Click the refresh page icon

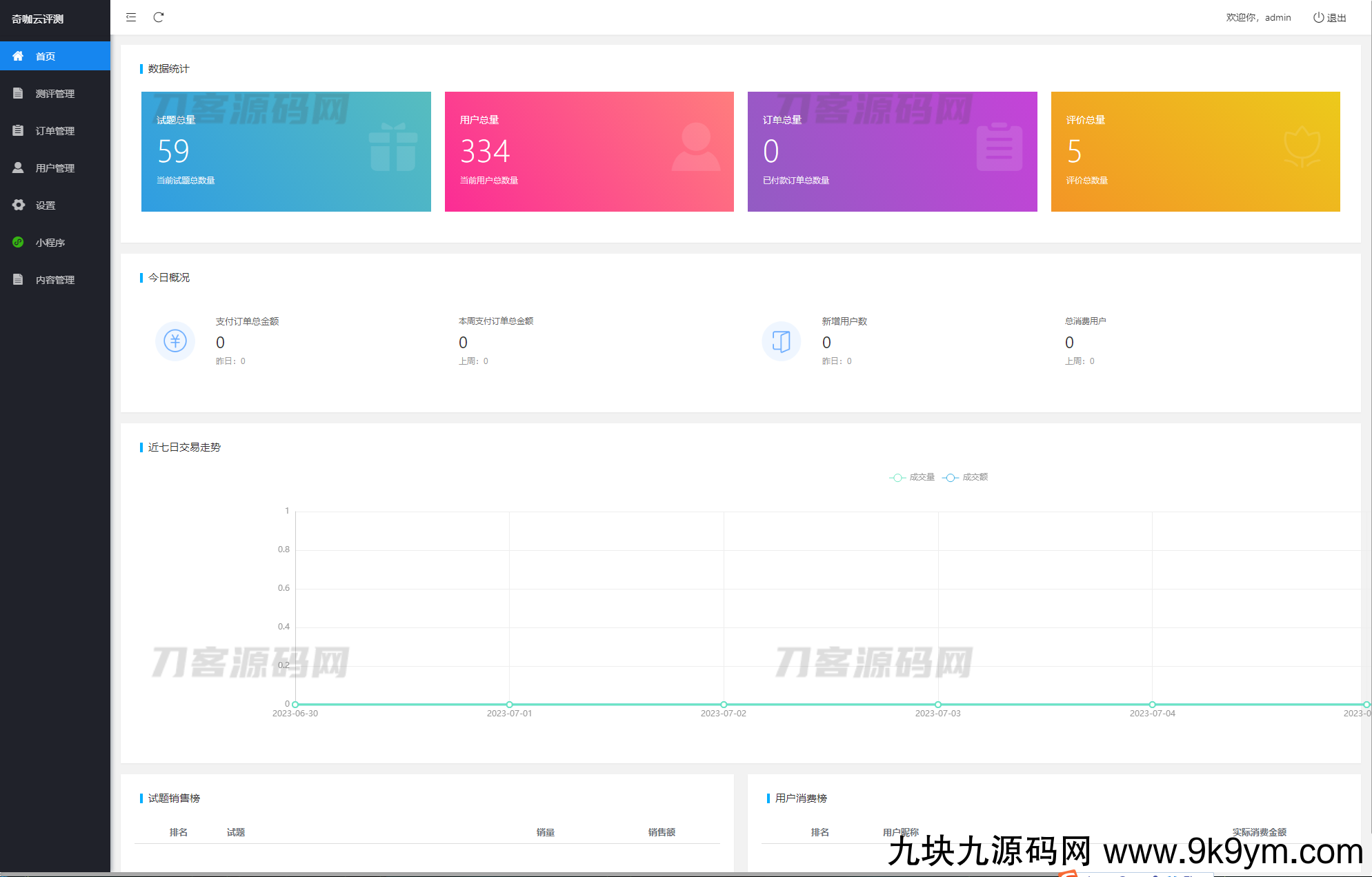pyautogui.click(x=159, y=17)
